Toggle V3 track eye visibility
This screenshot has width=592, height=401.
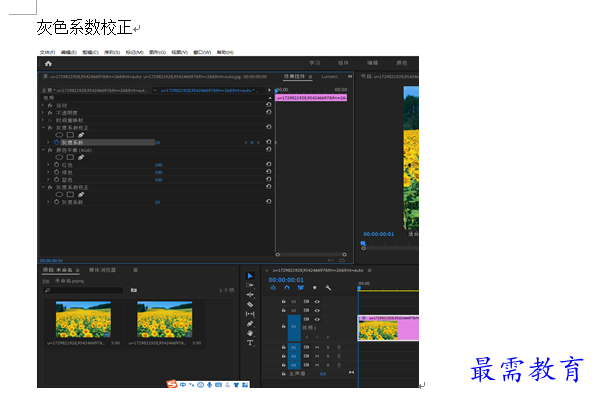(317, 302)
